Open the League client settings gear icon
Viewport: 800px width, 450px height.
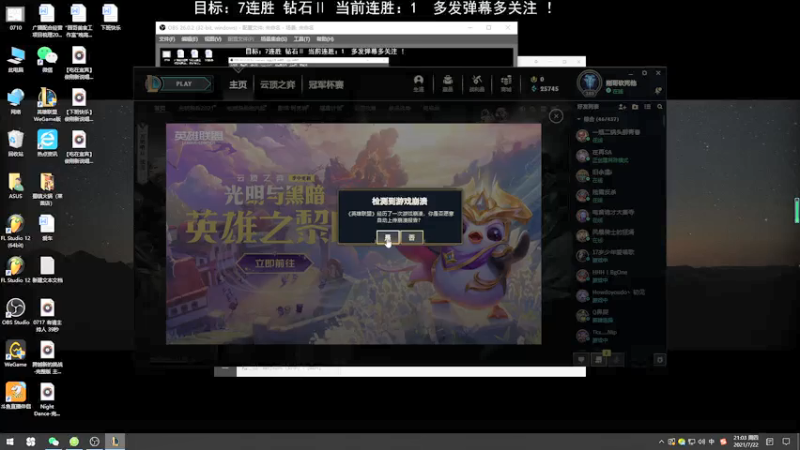644,73
